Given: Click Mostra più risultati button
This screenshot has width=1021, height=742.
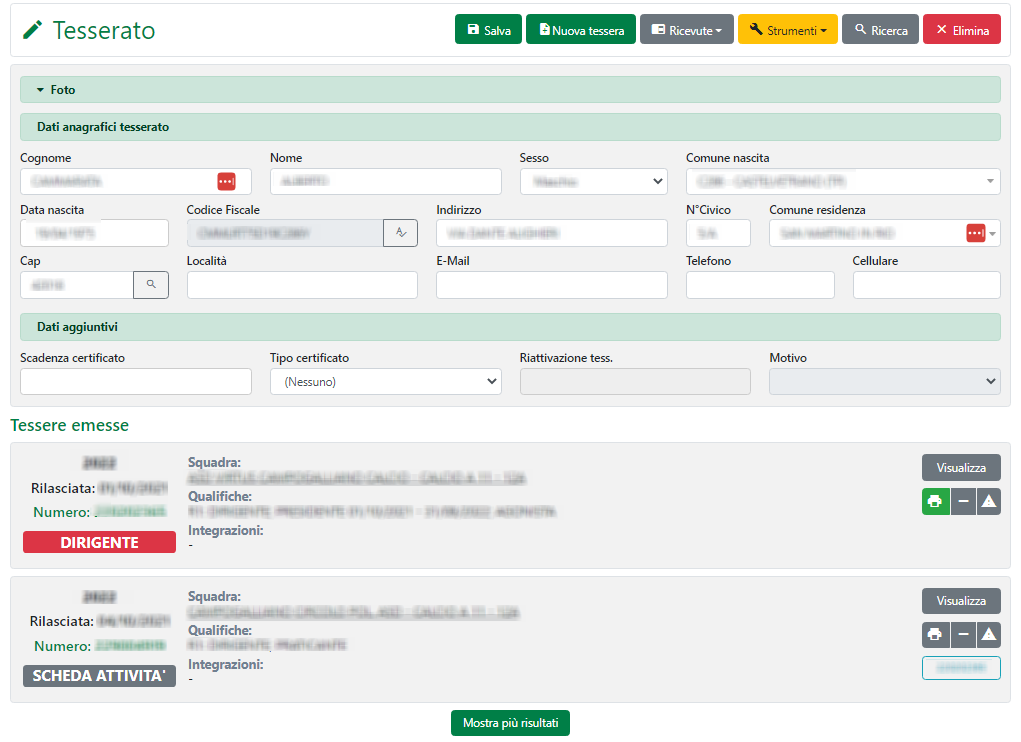Looking at the screenshot, I should 510,723.
